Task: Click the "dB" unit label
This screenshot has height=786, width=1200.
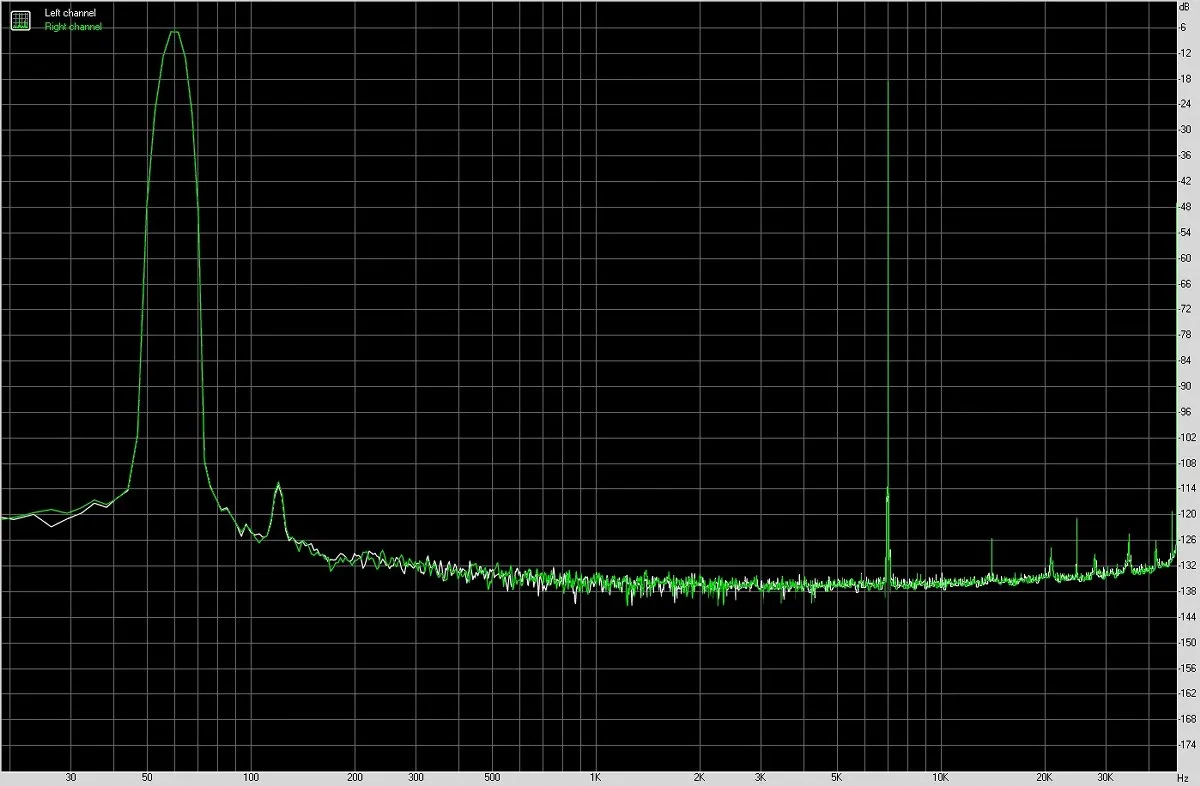Action: [x=1186, y=9]
